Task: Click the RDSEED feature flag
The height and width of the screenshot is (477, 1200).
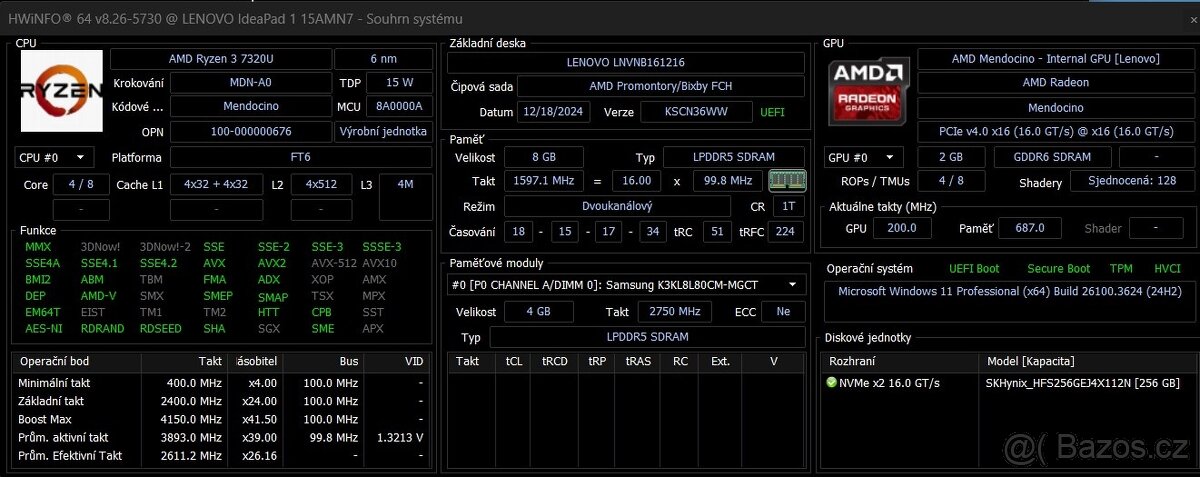Action: [x=160, y=329]
